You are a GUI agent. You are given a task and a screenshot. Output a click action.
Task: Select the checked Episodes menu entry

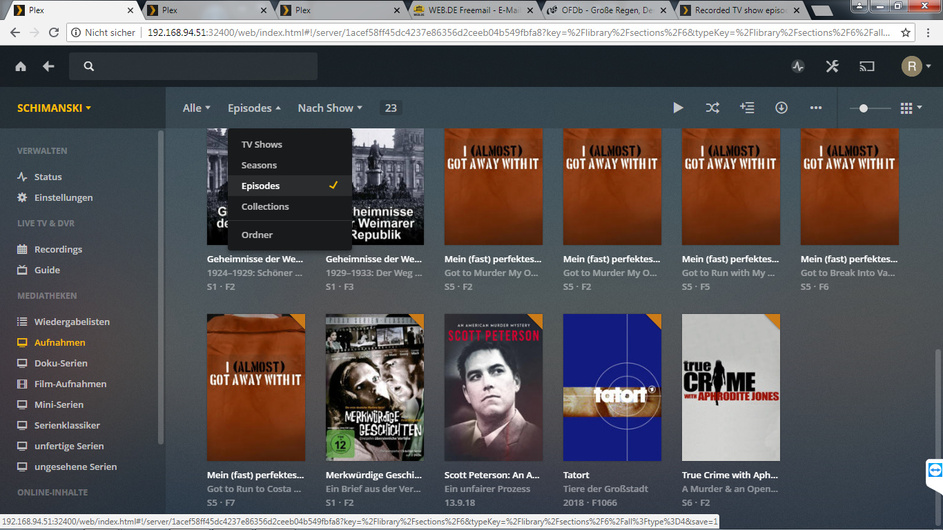click(x=290, y=186)
